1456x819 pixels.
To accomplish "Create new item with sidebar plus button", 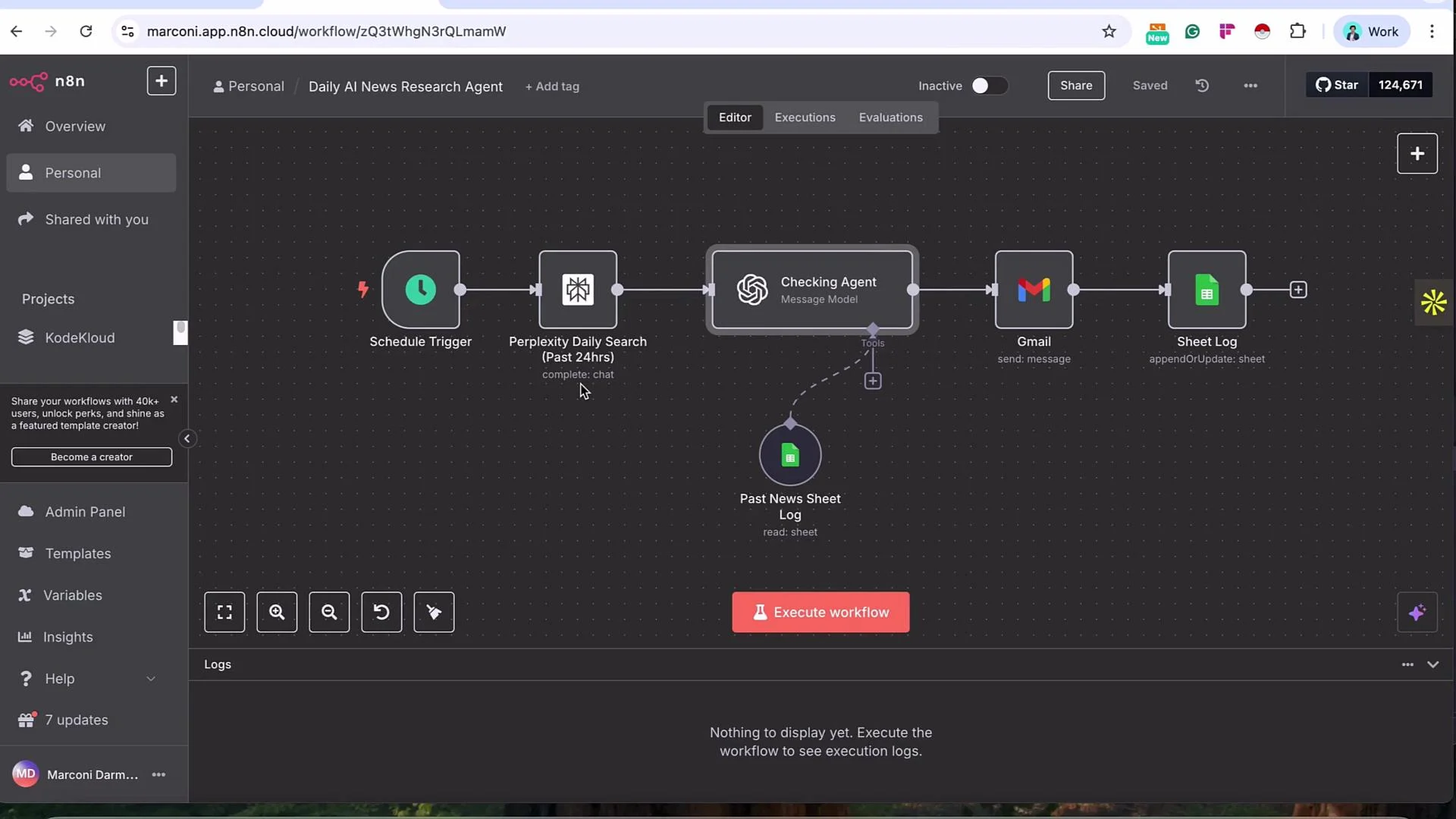I will coord(162,81).
